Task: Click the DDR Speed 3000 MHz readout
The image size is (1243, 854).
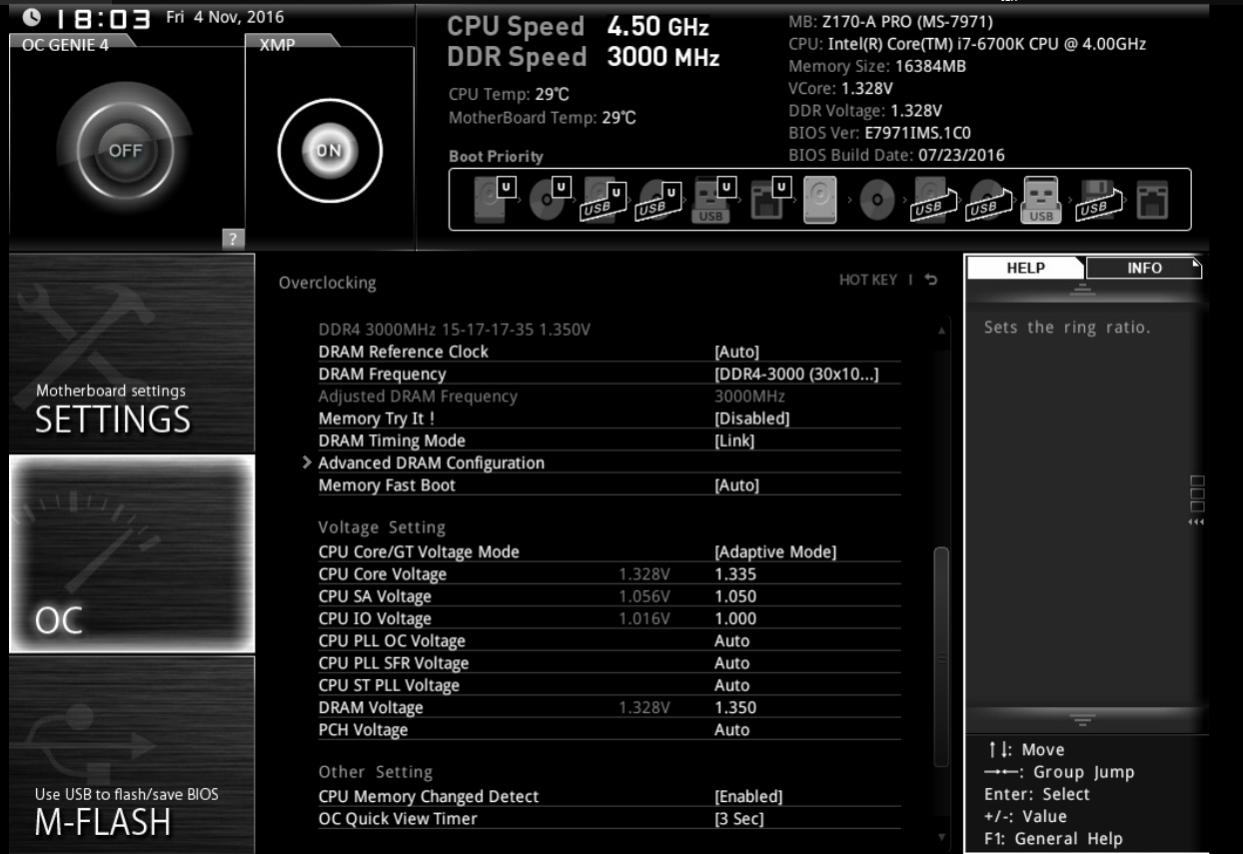Action: click(583, 58)
